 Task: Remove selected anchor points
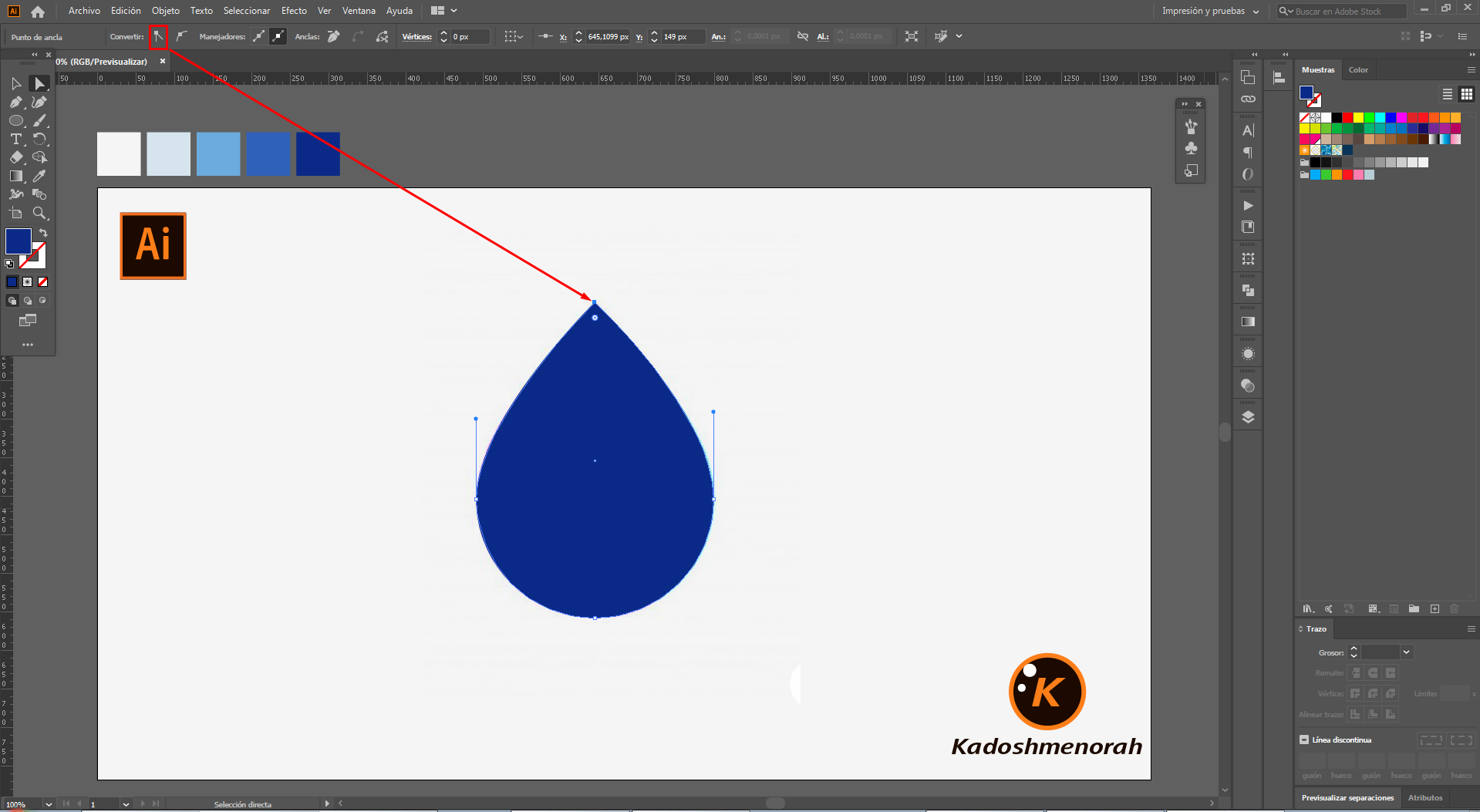(334, 36)
